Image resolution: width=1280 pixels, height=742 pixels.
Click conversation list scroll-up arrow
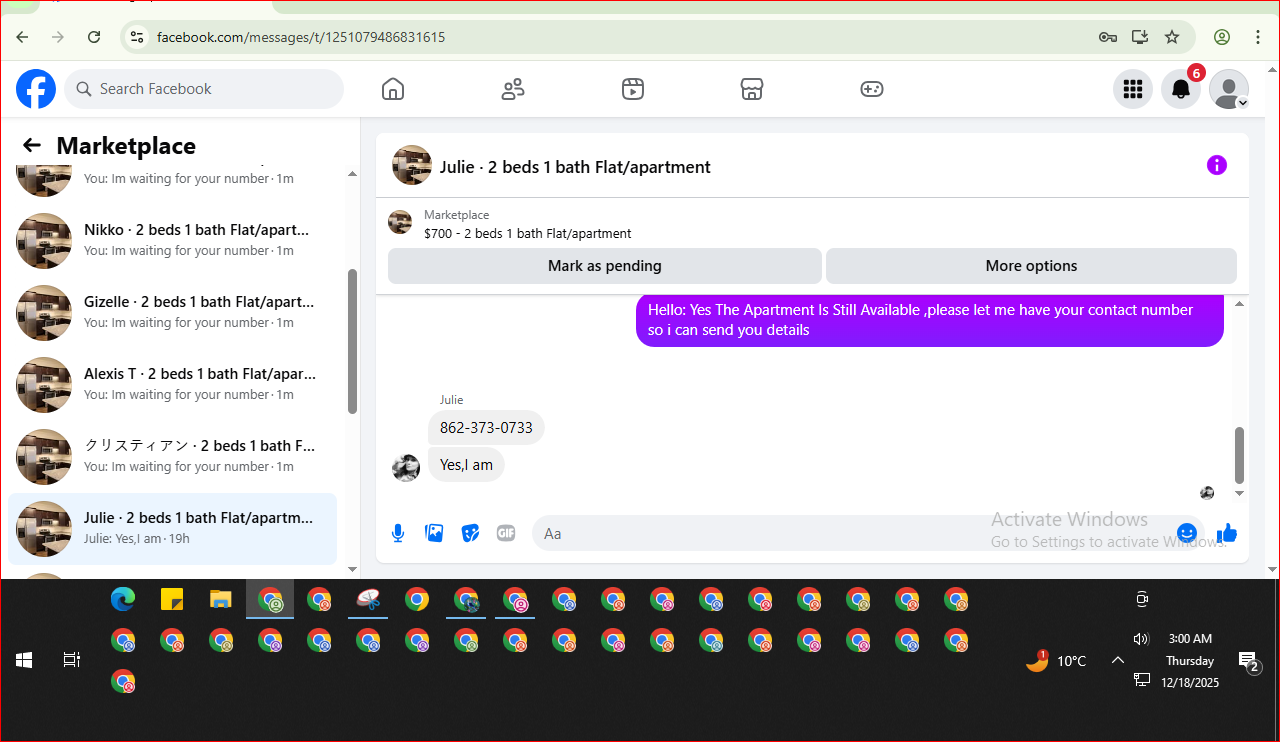click(x=352, y=174)
